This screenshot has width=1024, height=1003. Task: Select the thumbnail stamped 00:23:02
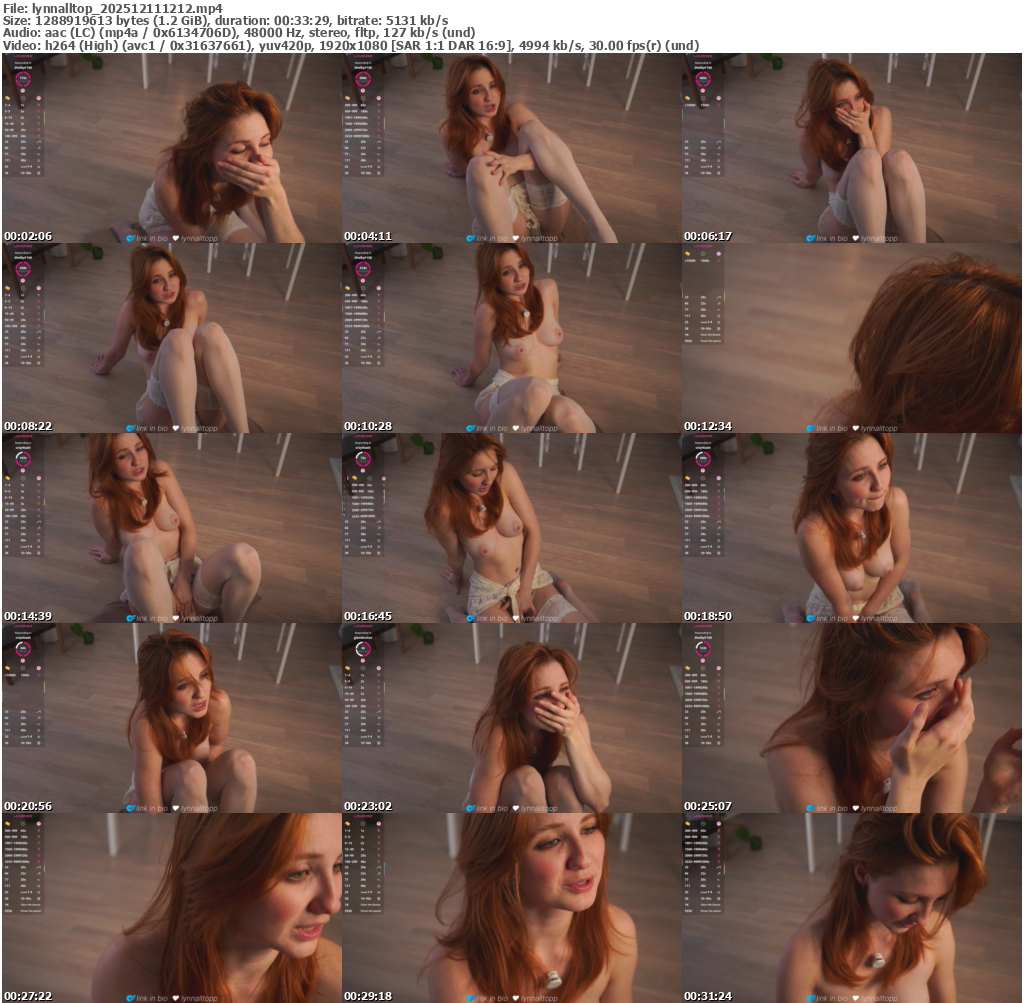pyautogui.click(x=511, y=718)
